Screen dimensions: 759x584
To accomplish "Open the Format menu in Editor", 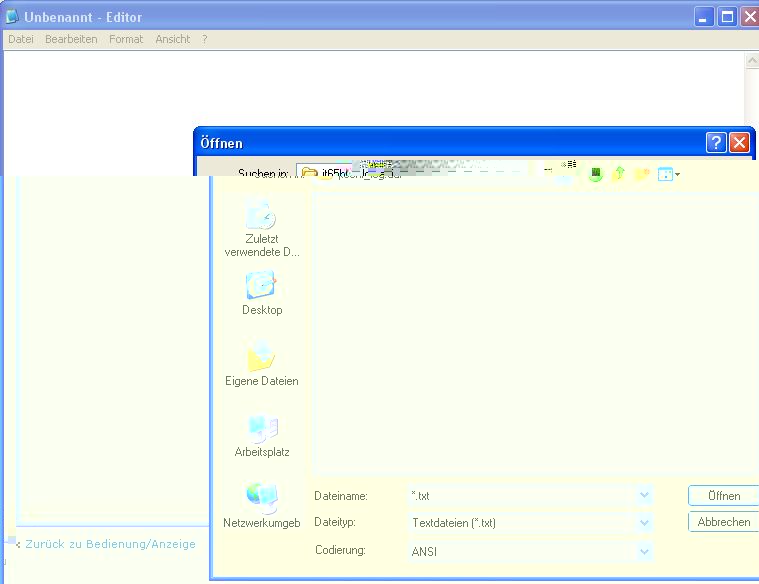I will (x=126, y=39).
